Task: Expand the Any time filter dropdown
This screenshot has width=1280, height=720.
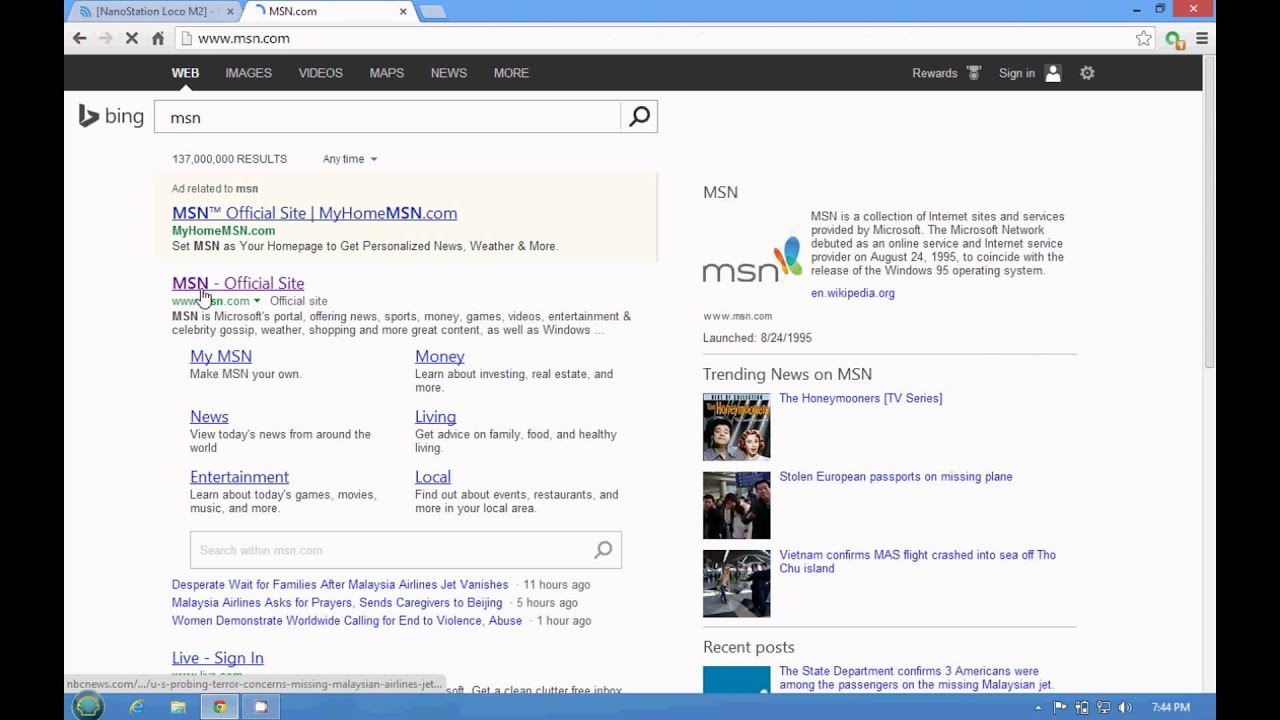Action: pos(350,159)
